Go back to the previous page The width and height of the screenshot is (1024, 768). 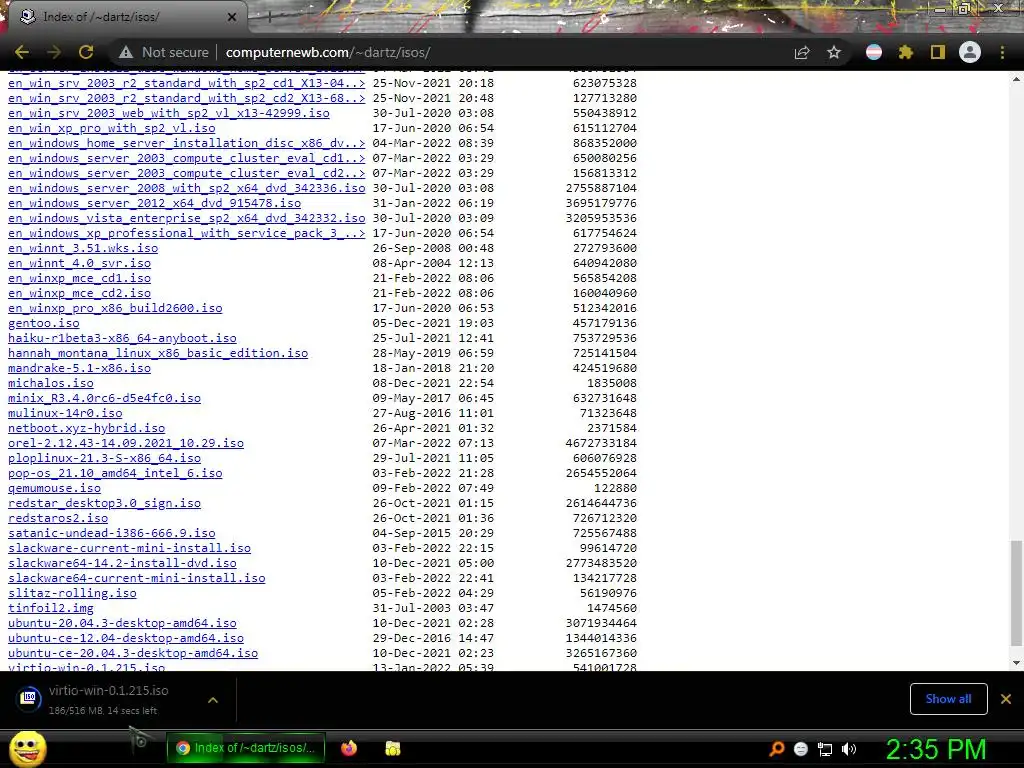coord(22,52)
